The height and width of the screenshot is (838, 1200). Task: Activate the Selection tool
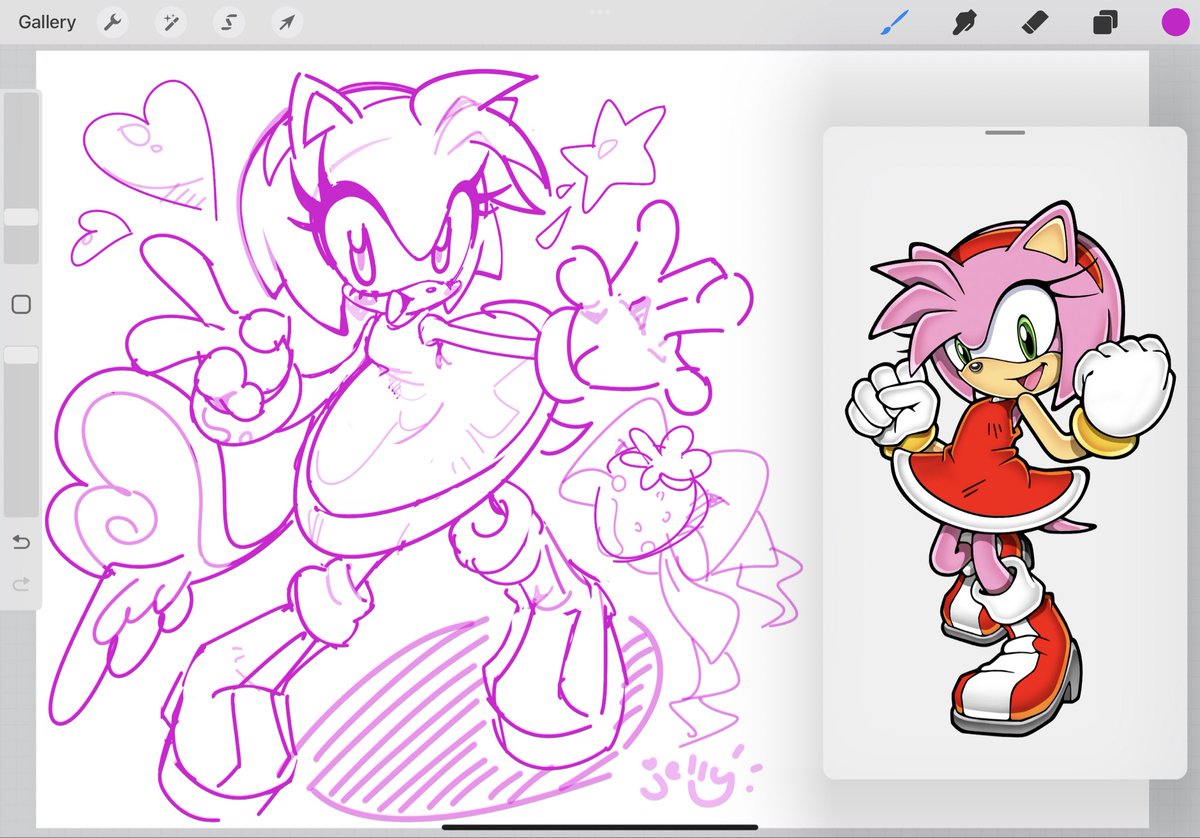(x=229, y=22)
